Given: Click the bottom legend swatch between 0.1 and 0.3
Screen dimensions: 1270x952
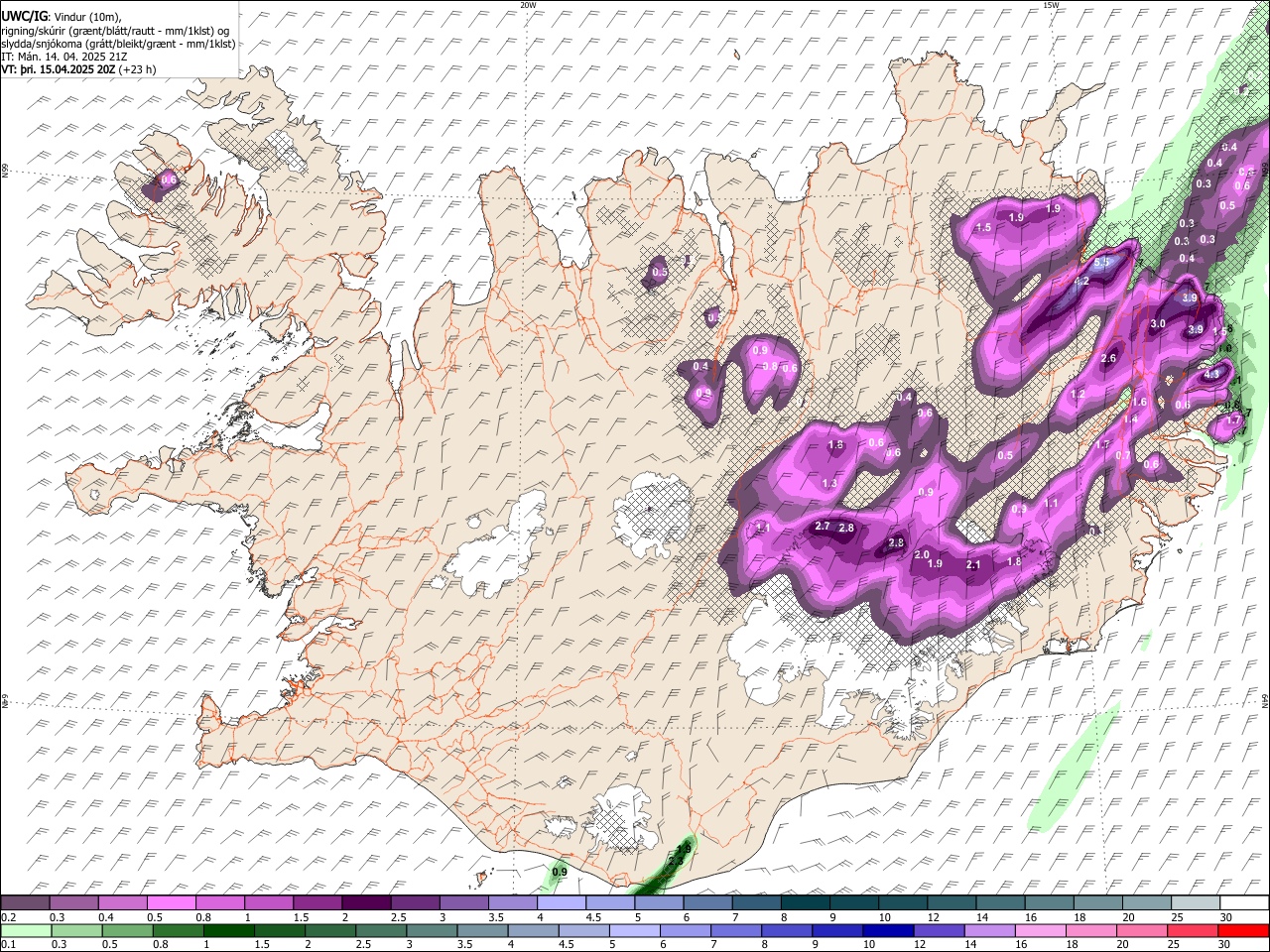Looking at the screenshot, I should (x=27, y=930).
